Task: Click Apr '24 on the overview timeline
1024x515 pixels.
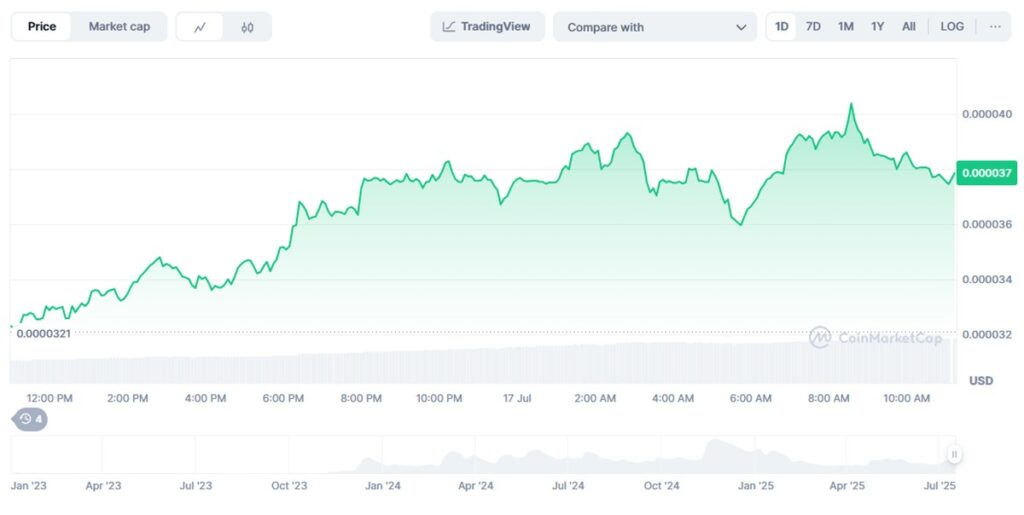Action: 475,486
